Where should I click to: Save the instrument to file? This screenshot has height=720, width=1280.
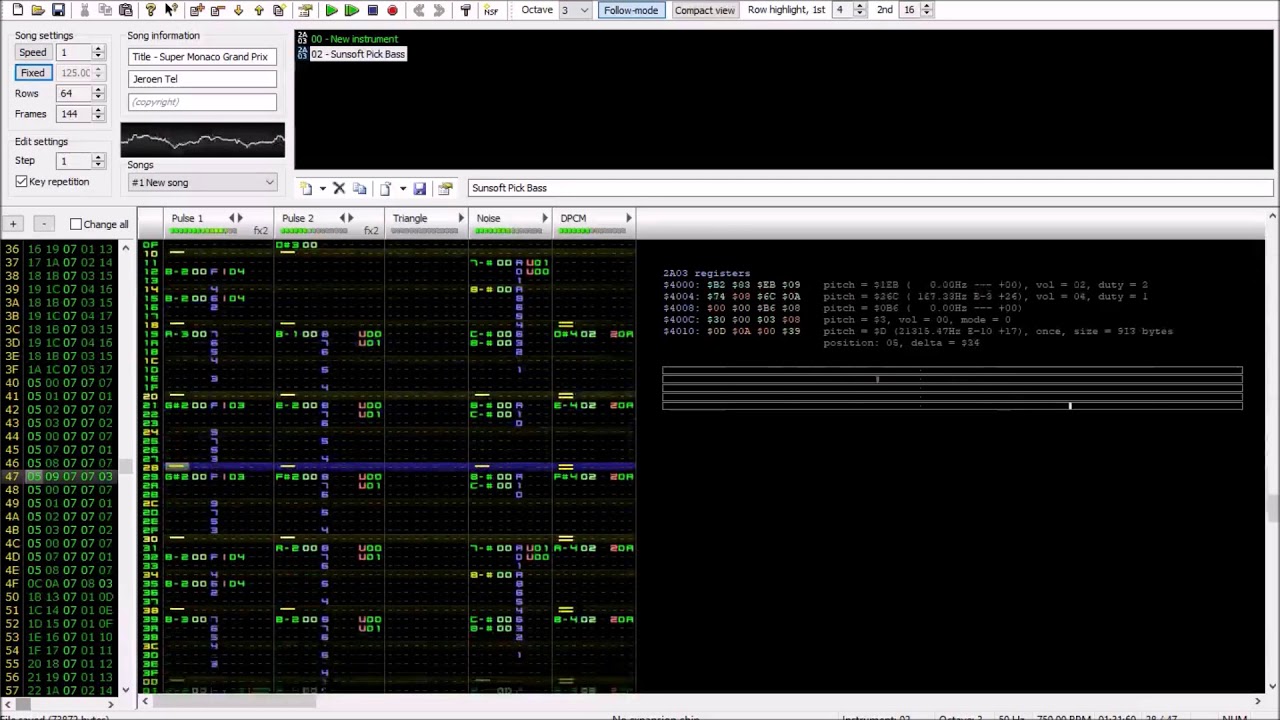(419, 188)
